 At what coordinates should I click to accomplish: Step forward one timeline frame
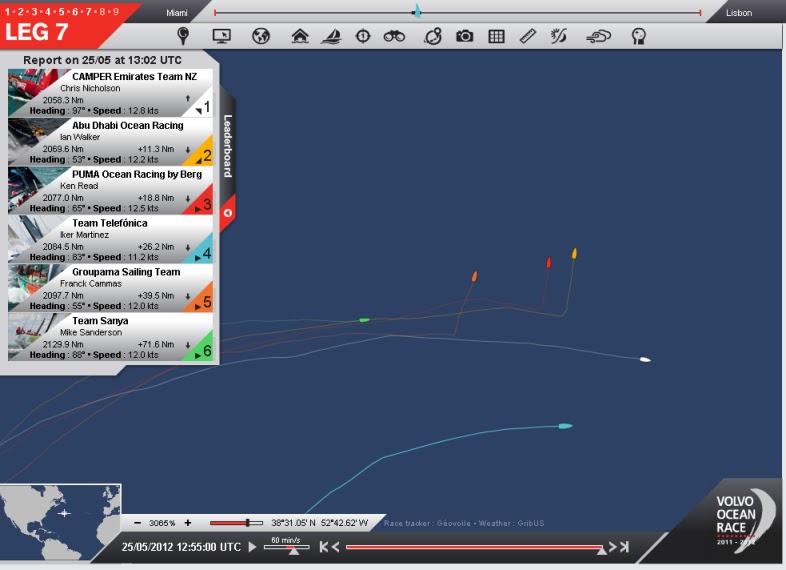[x=613, y=547]
